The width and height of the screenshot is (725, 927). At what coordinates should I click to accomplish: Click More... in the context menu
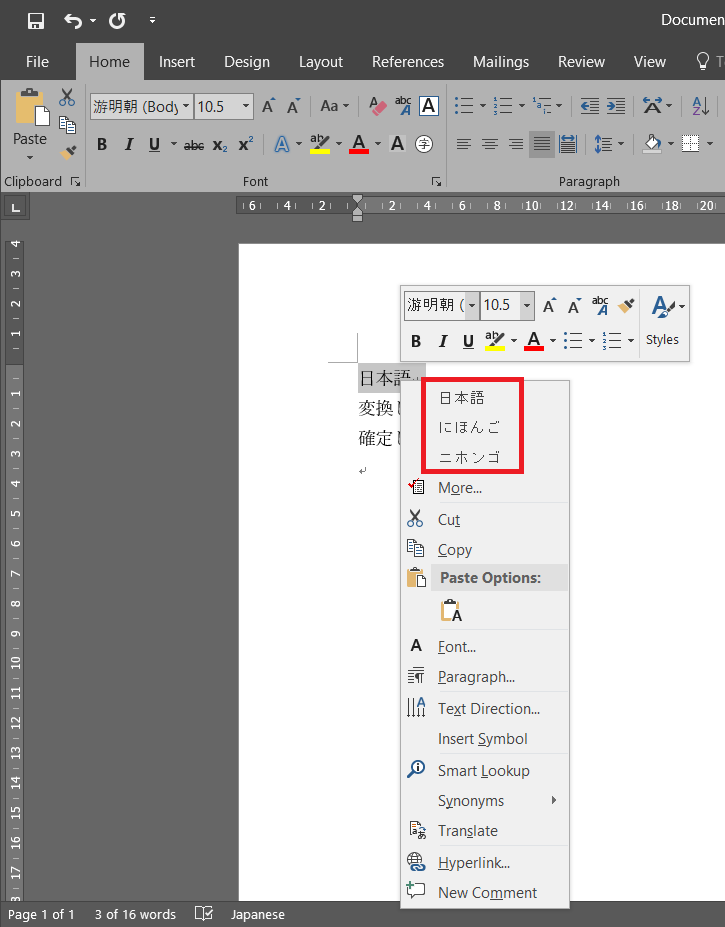coord(459,488)
